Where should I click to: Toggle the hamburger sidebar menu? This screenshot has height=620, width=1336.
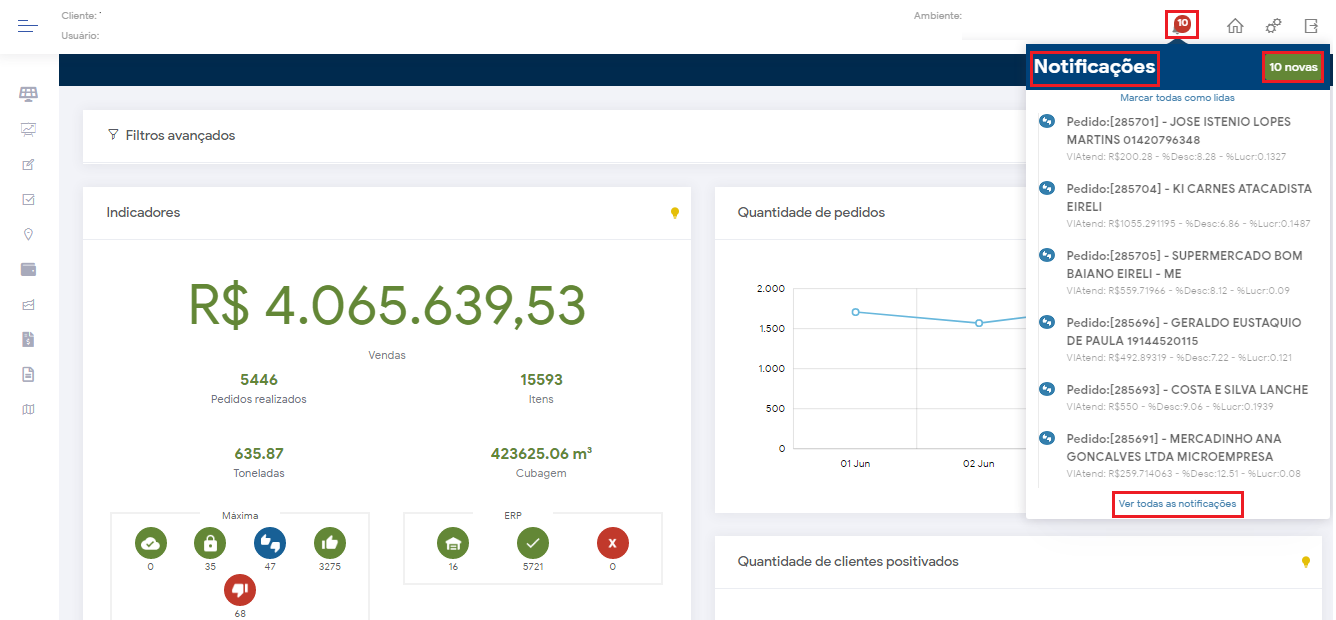click(28, 27)
